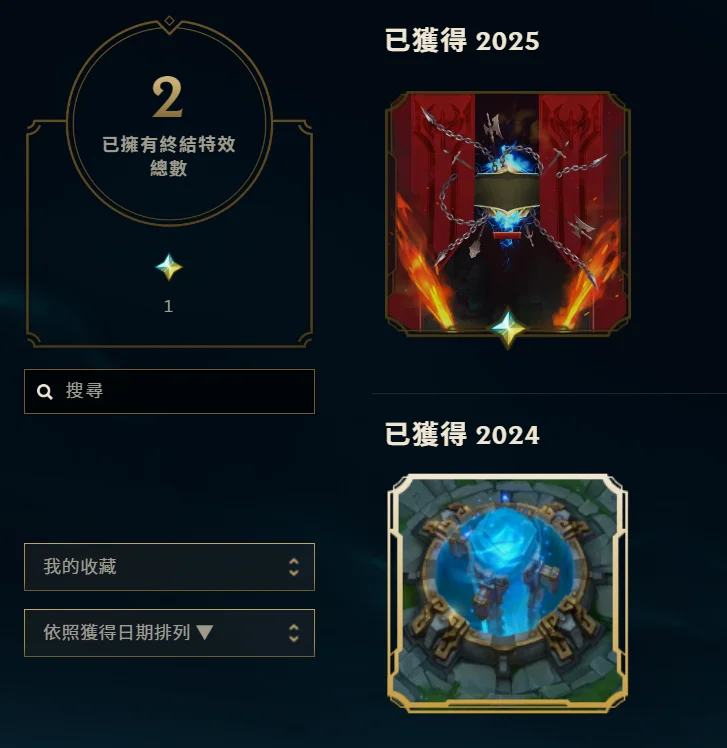Open the 依照獲得日期排列 sort dropdown
Screen dimensions: 727x748
click(169, 633)
